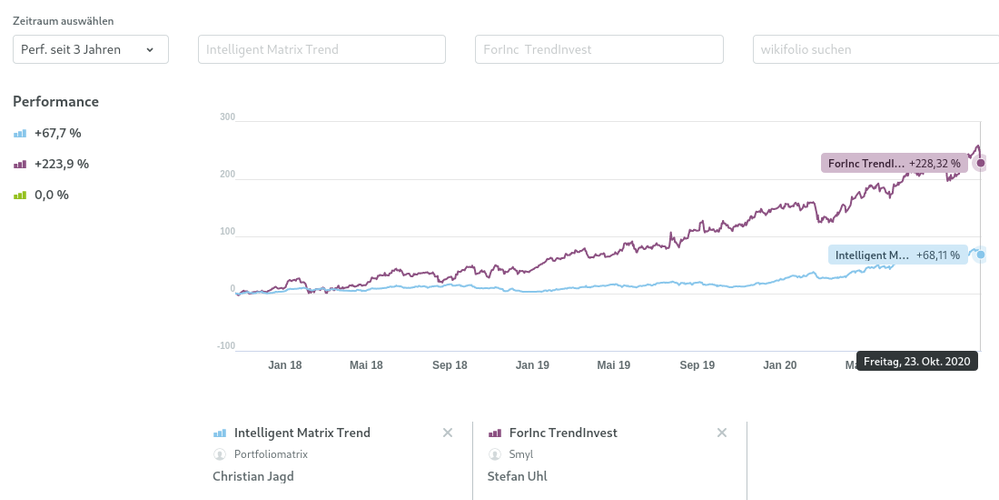Click the purple bar-chart icon beside +223,9 %
This screenshot has height=500, width=999.
(x=20, y=164)
